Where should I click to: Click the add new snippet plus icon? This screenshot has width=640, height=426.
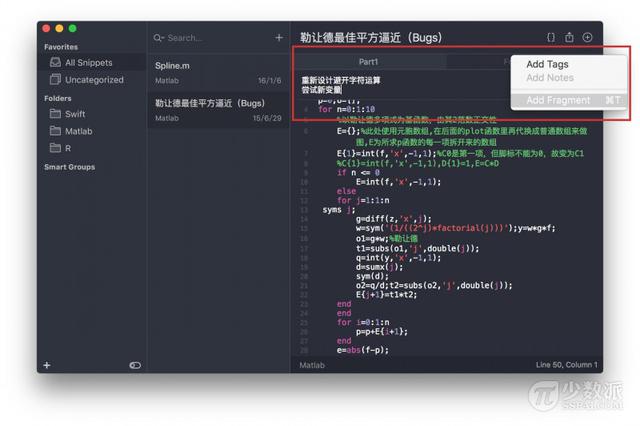coord(279,38)
